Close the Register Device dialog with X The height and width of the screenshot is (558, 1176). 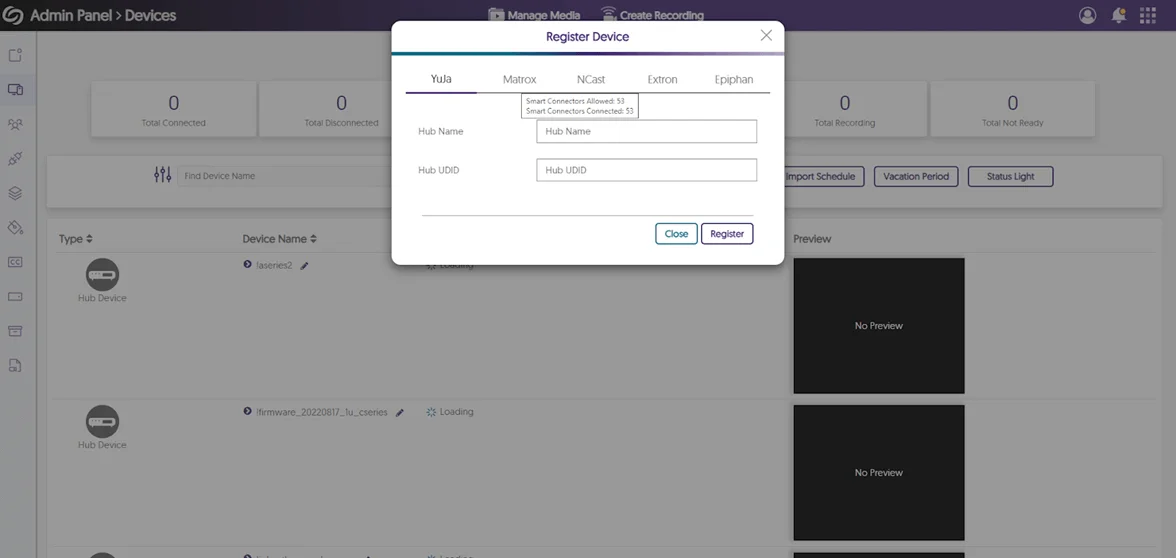(766, 35)
